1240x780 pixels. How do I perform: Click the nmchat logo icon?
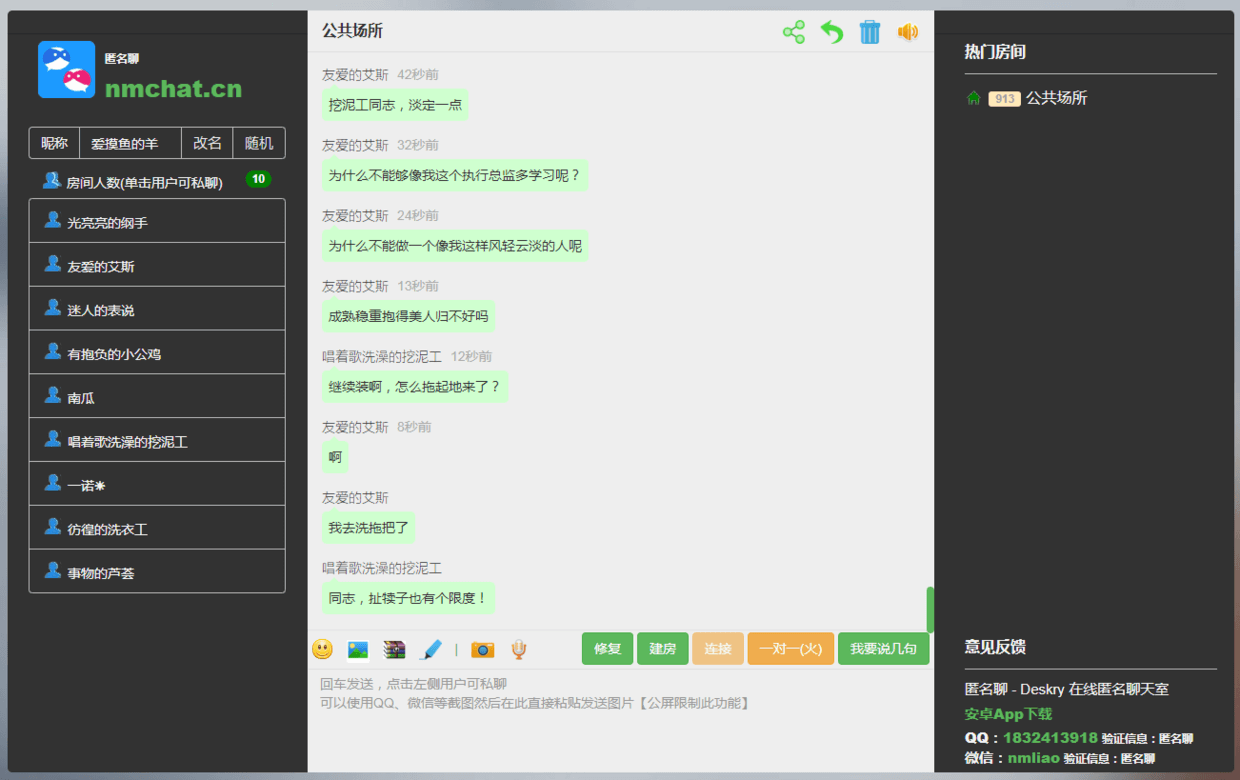tap(66, 70)
